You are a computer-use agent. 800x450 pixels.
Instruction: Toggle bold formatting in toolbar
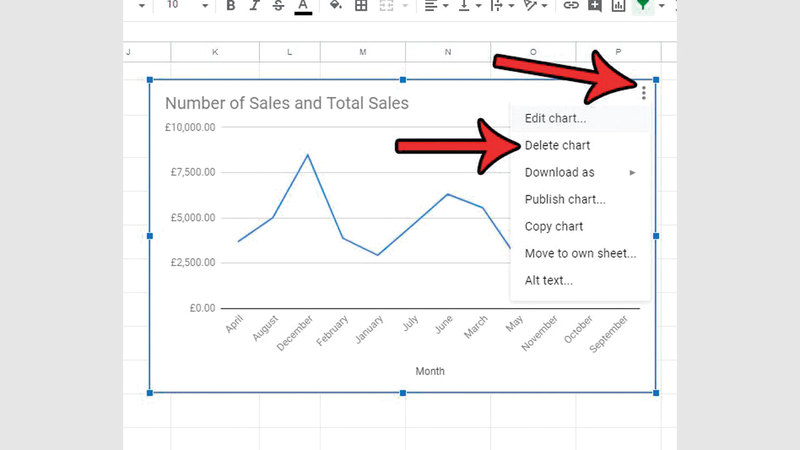click(x=231, y=6)
